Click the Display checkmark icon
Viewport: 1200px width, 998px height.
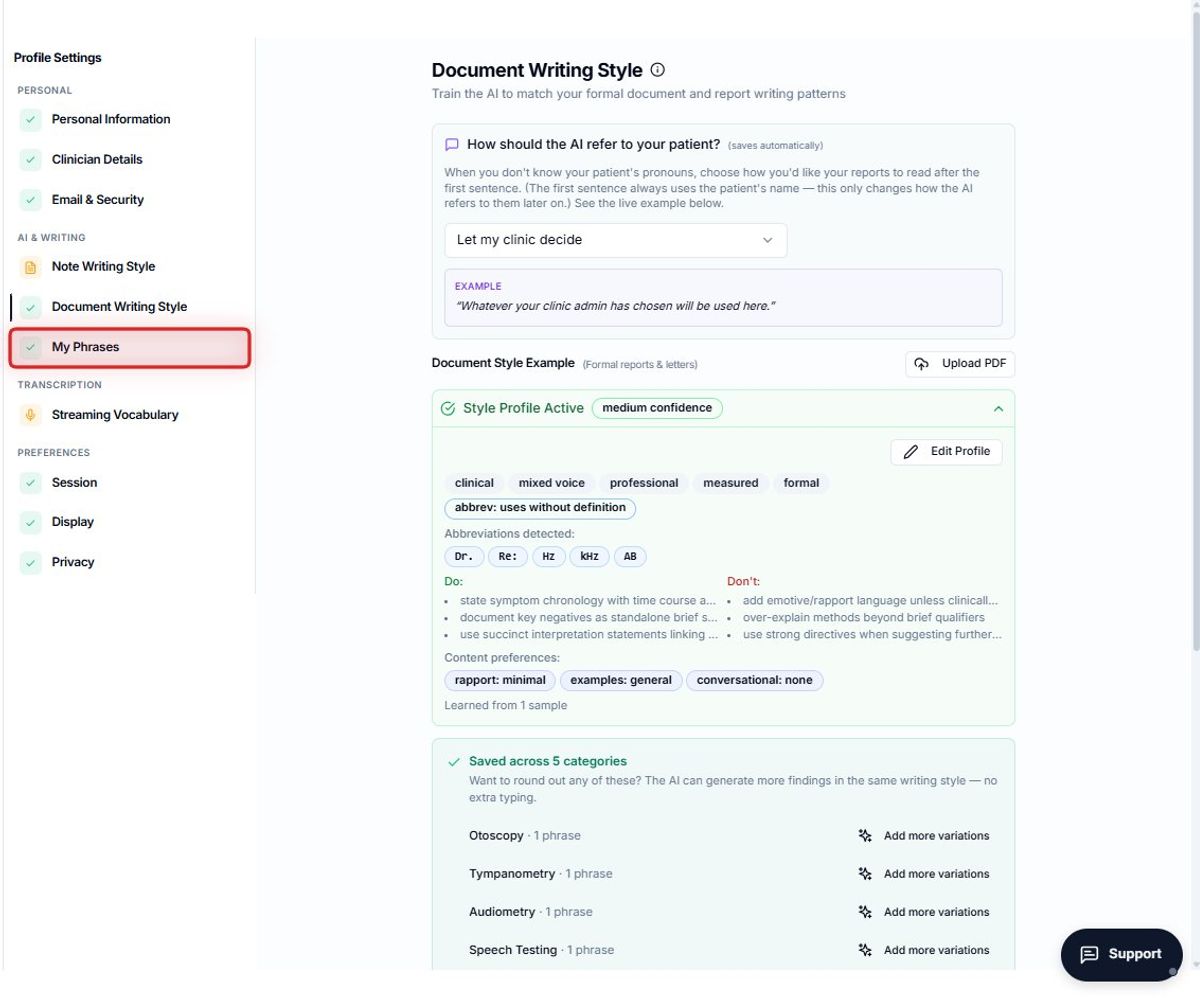[30, 522]
